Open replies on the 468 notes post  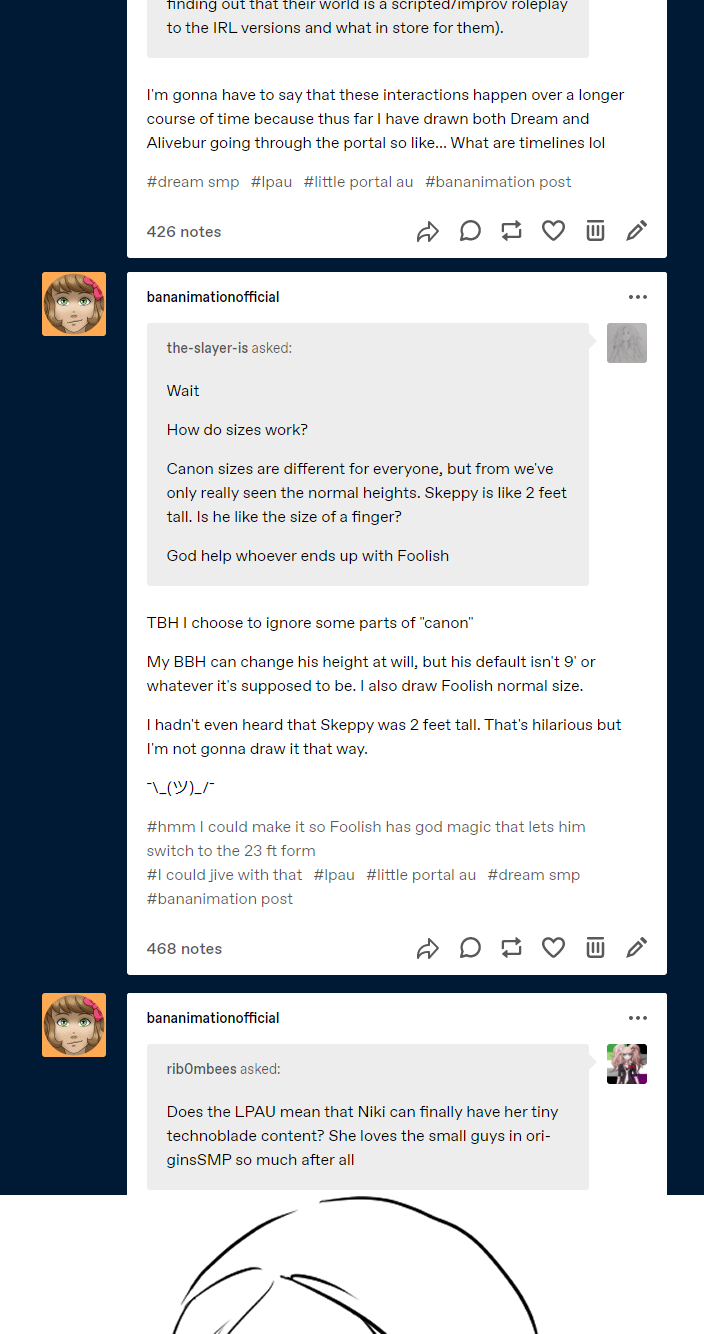coord(470,948)
